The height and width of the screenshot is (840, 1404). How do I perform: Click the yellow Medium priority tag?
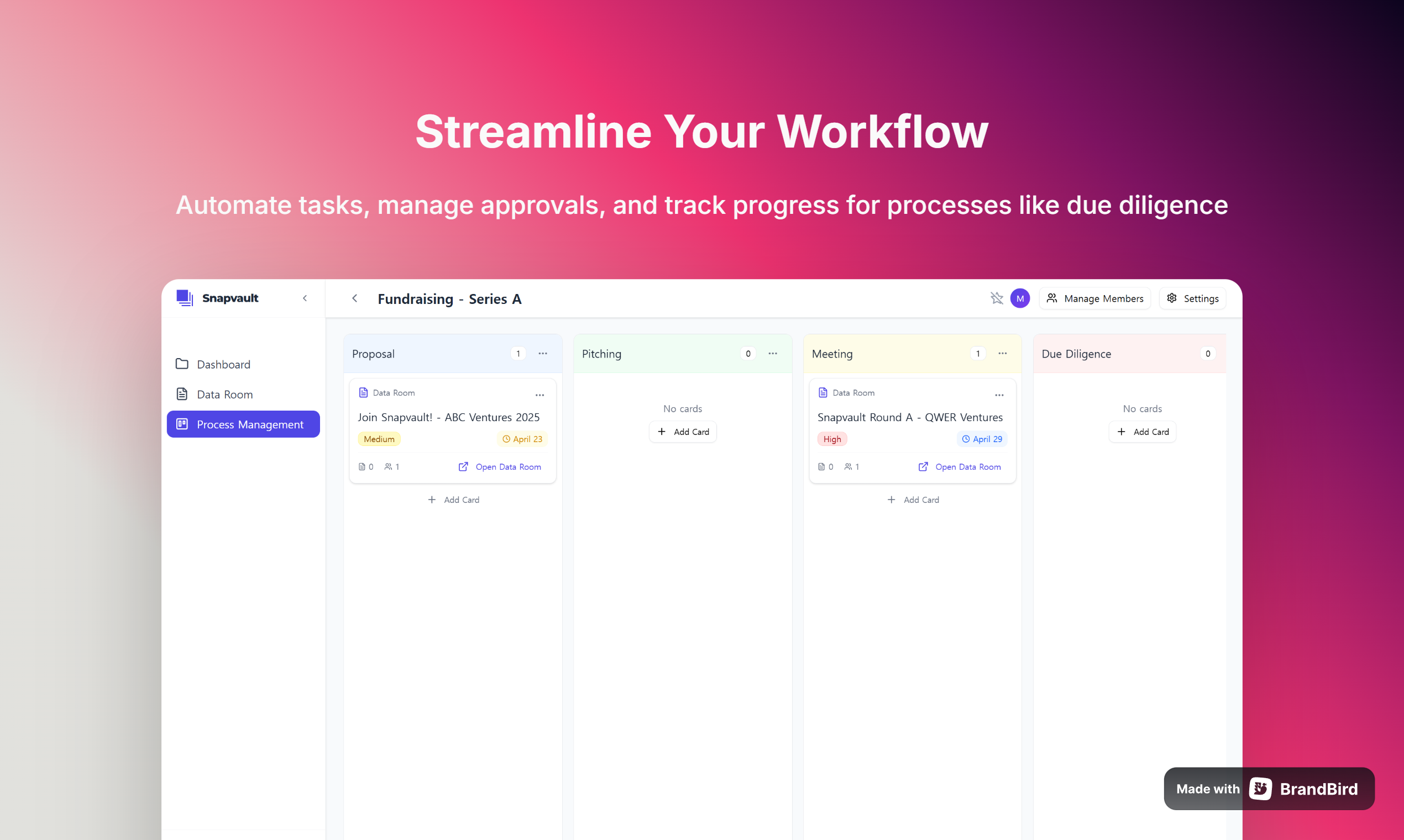[379, 439]
